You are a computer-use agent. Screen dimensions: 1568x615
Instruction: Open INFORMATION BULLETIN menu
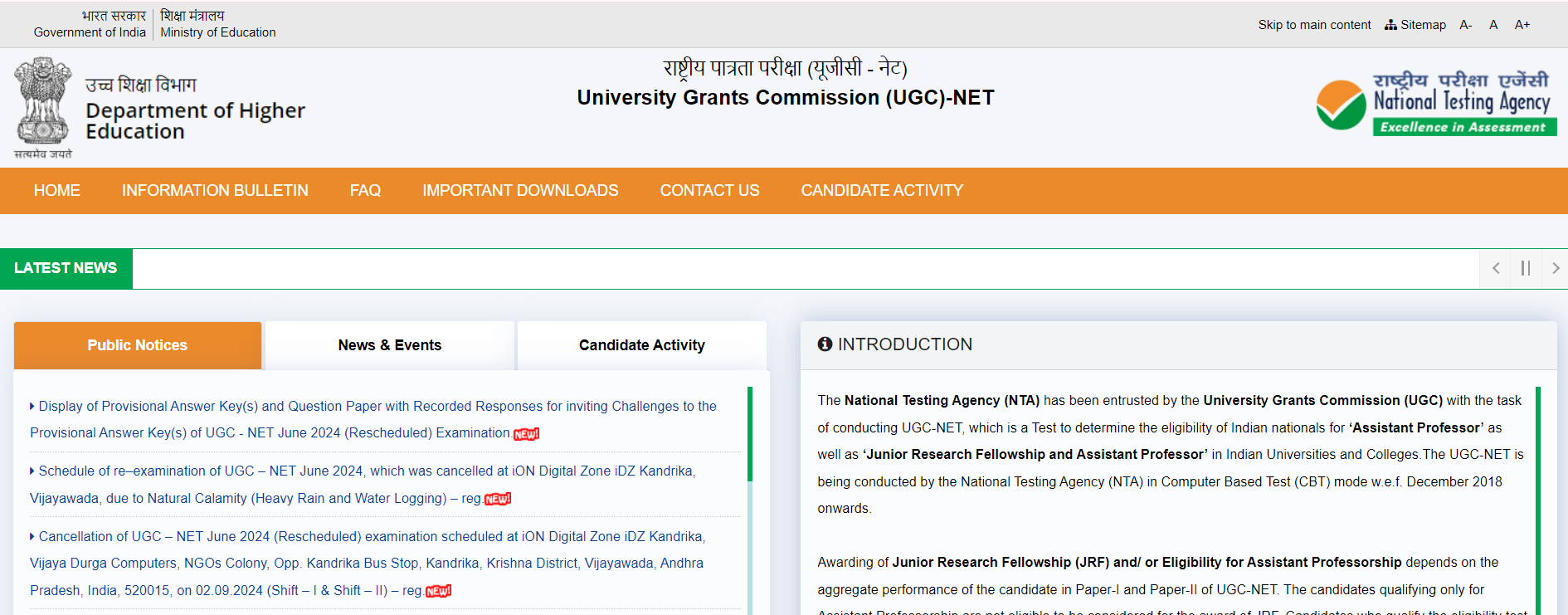click(215, 191)
